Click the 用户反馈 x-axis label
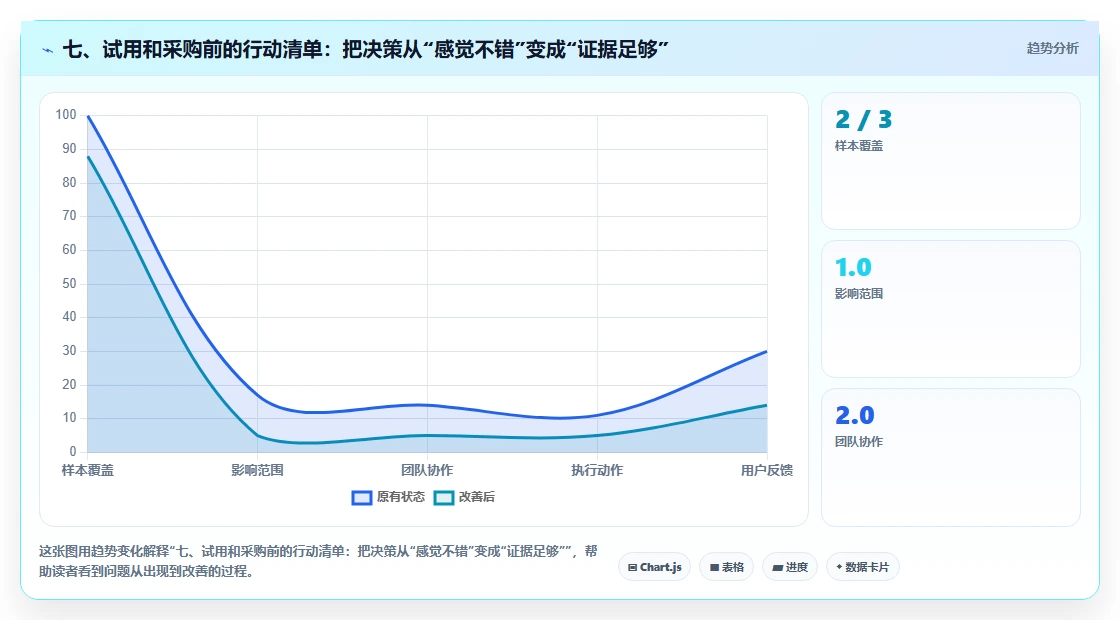 pos(766,470)
